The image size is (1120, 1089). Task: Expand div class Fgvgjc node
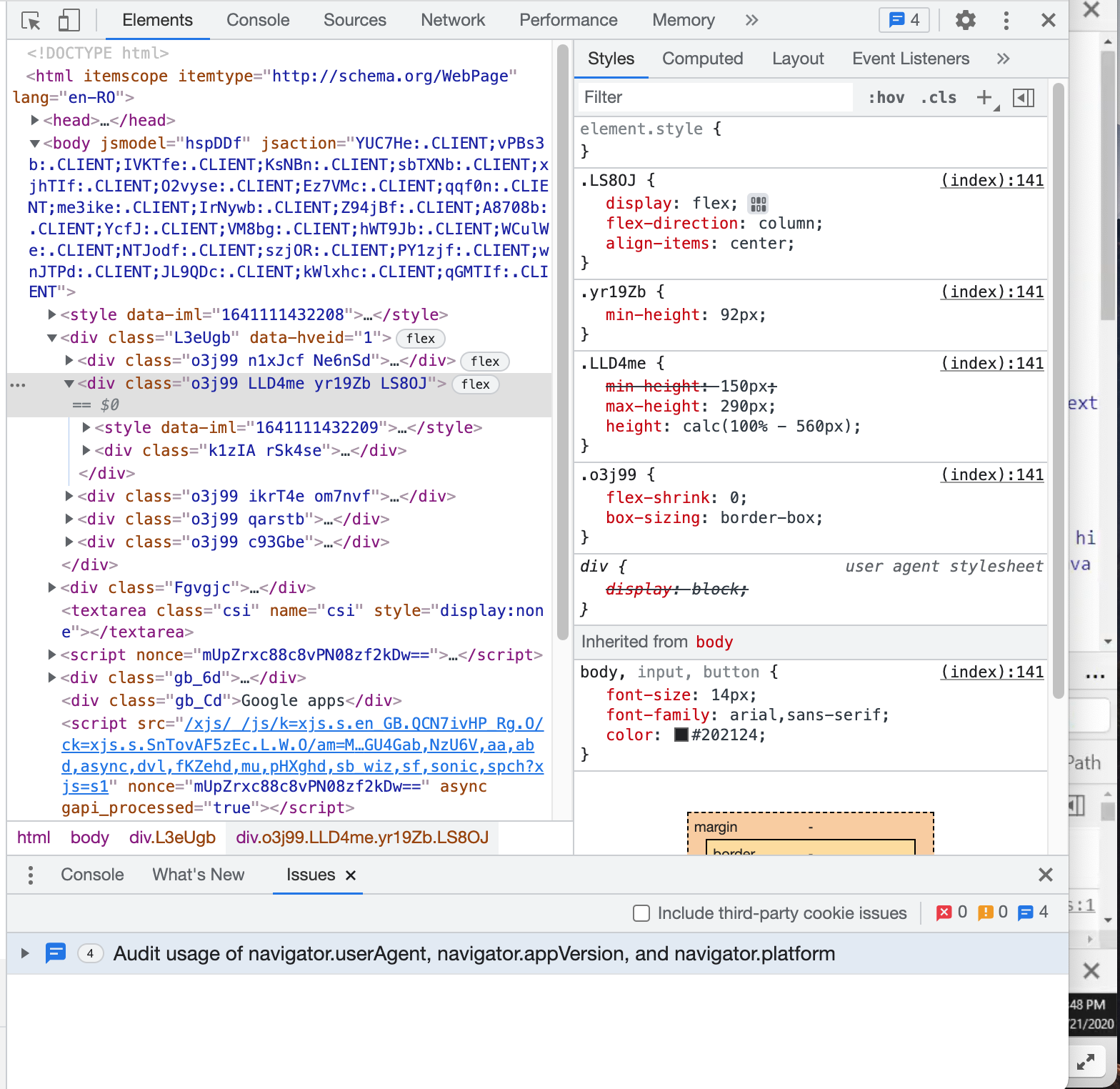click(x=51, y=587)
